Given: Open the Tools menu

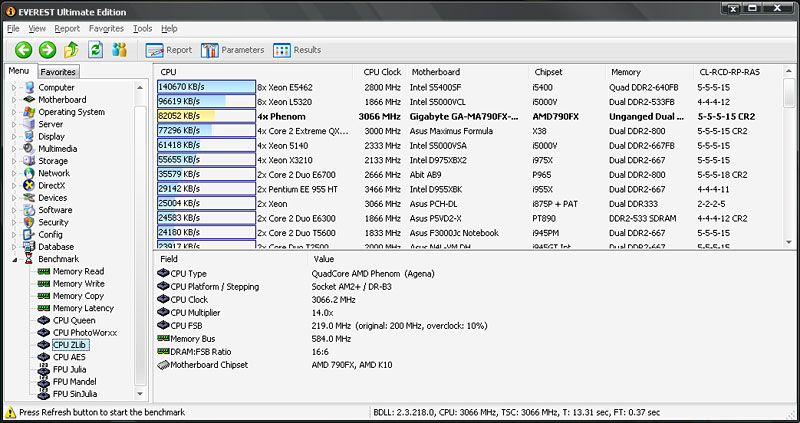Looking at the screenshot, I should (143, 29).
